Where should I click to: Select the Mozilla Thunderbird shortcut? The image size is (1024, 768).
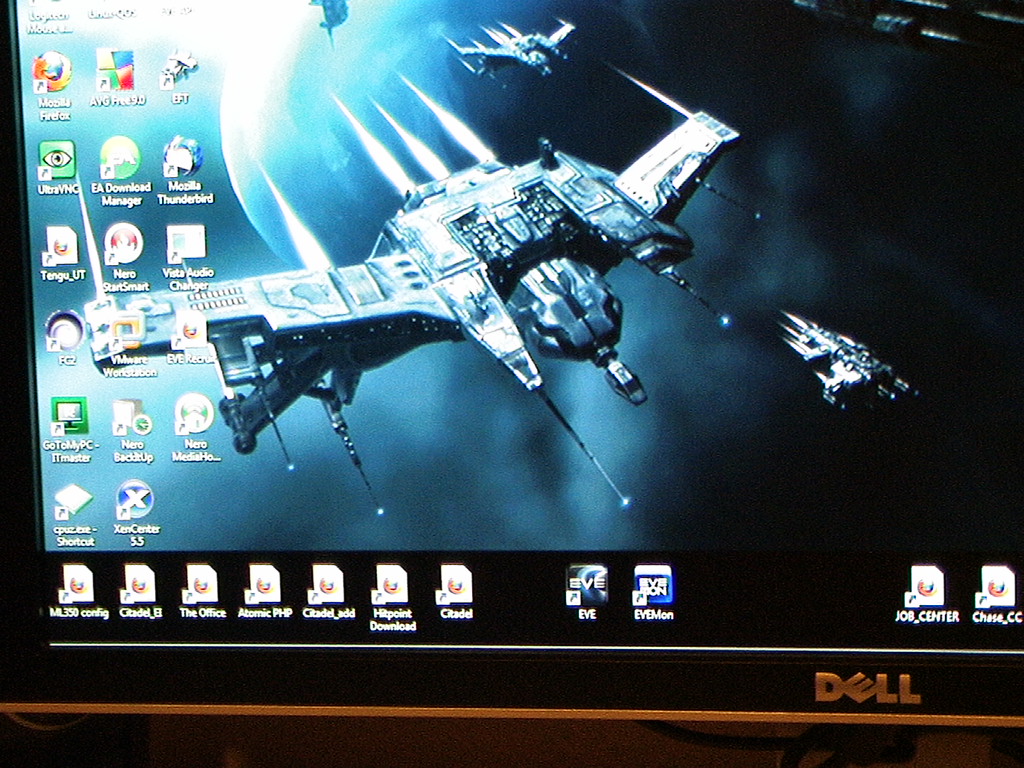click(185, 170)
